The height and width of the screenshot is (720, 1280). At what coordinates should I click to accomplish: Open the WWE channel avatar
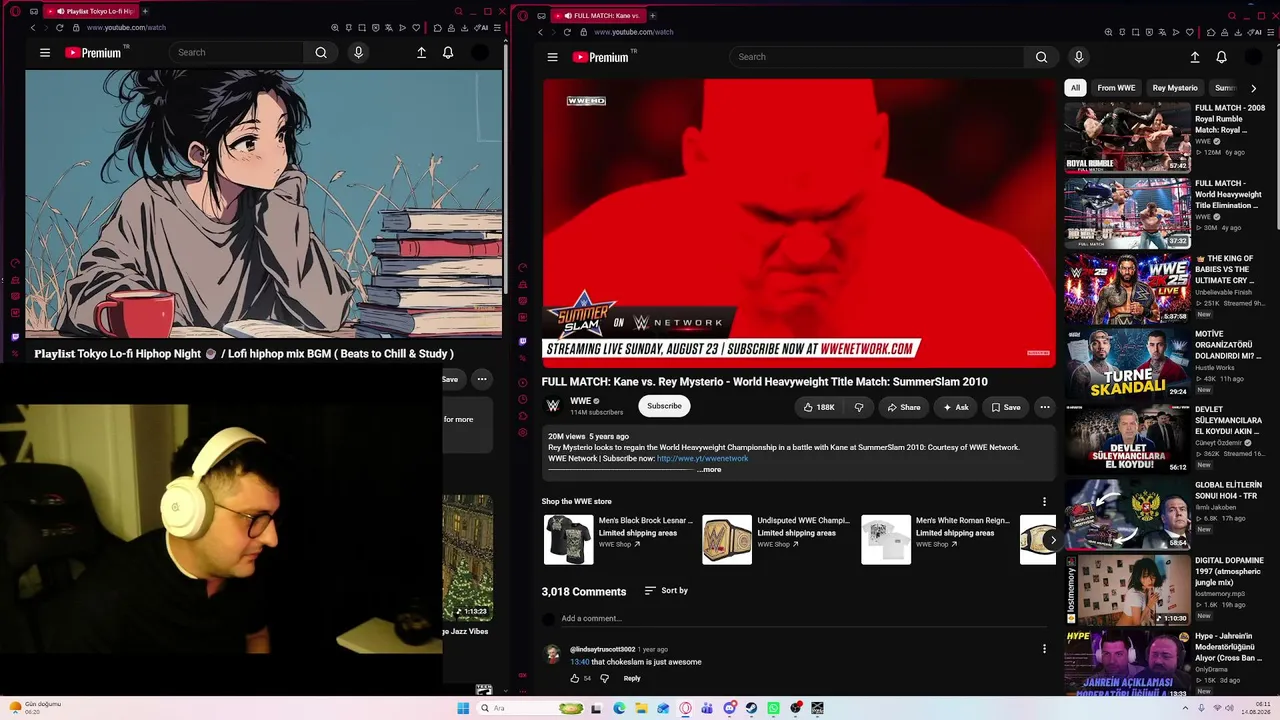(x=553, y=405)
